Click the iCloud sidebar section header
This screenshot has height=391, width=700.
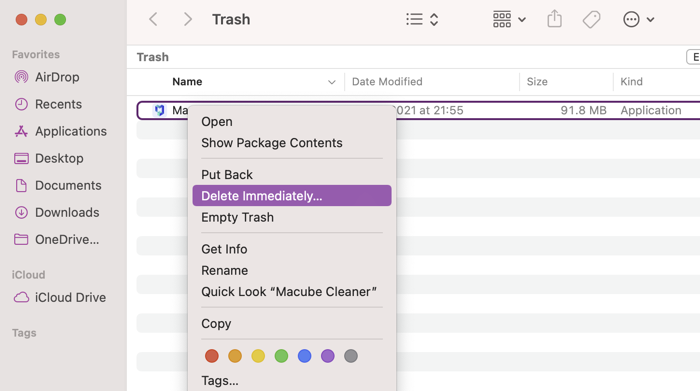click(29, 275)
